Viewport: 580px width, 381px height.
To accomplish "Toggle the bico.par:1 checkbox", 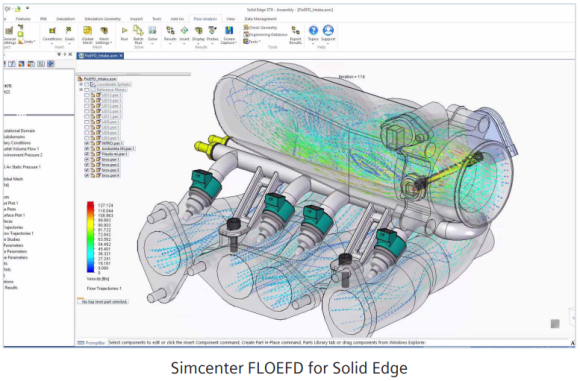I will (x=87, y=159).
